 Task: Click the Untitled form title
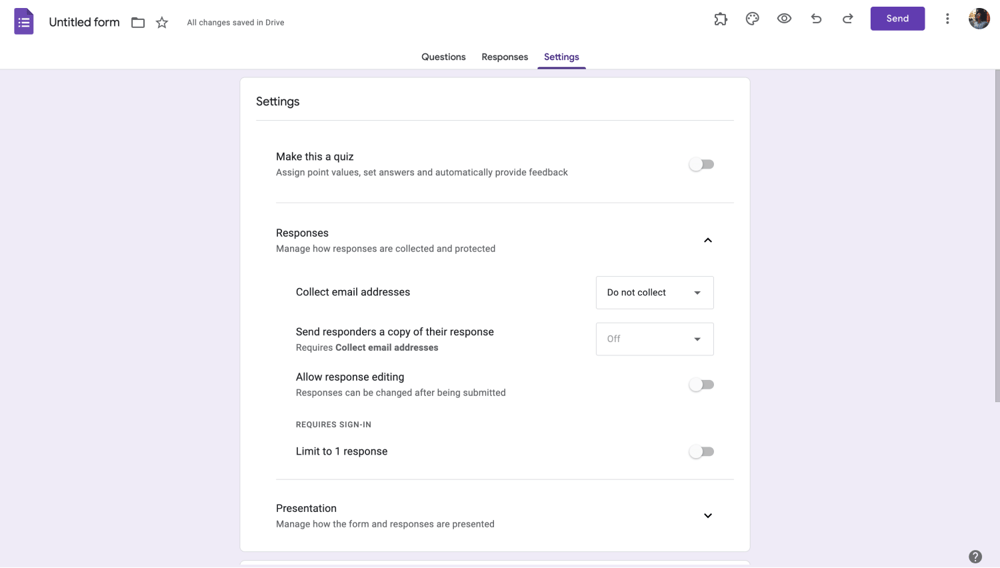point(84,22)
